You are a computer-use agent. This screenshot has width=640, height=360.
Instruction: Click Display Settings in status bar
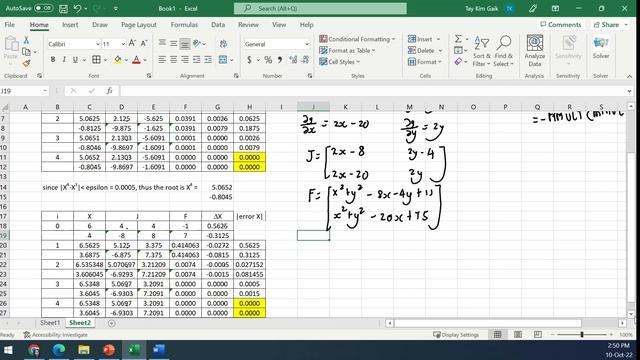click(456, 335)
